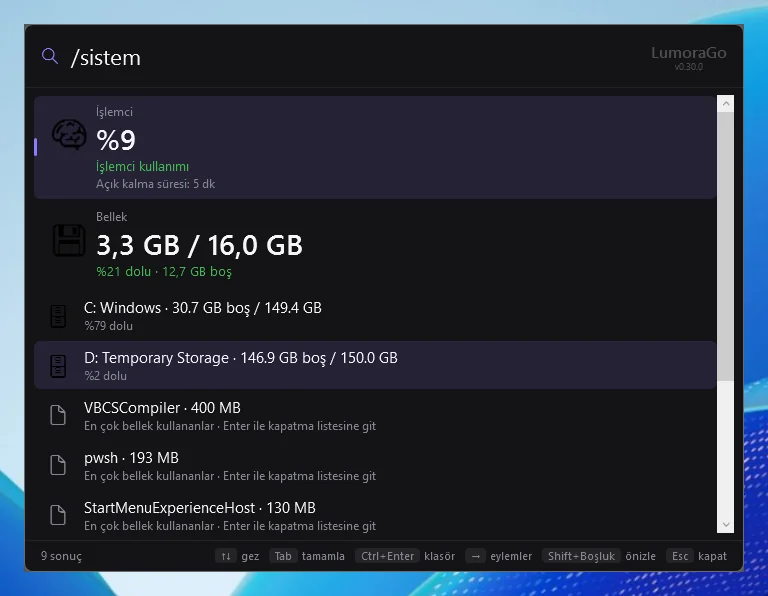Click the Esc kapat key hint
This screenshot has height=596, width=768.
(696, 556)
